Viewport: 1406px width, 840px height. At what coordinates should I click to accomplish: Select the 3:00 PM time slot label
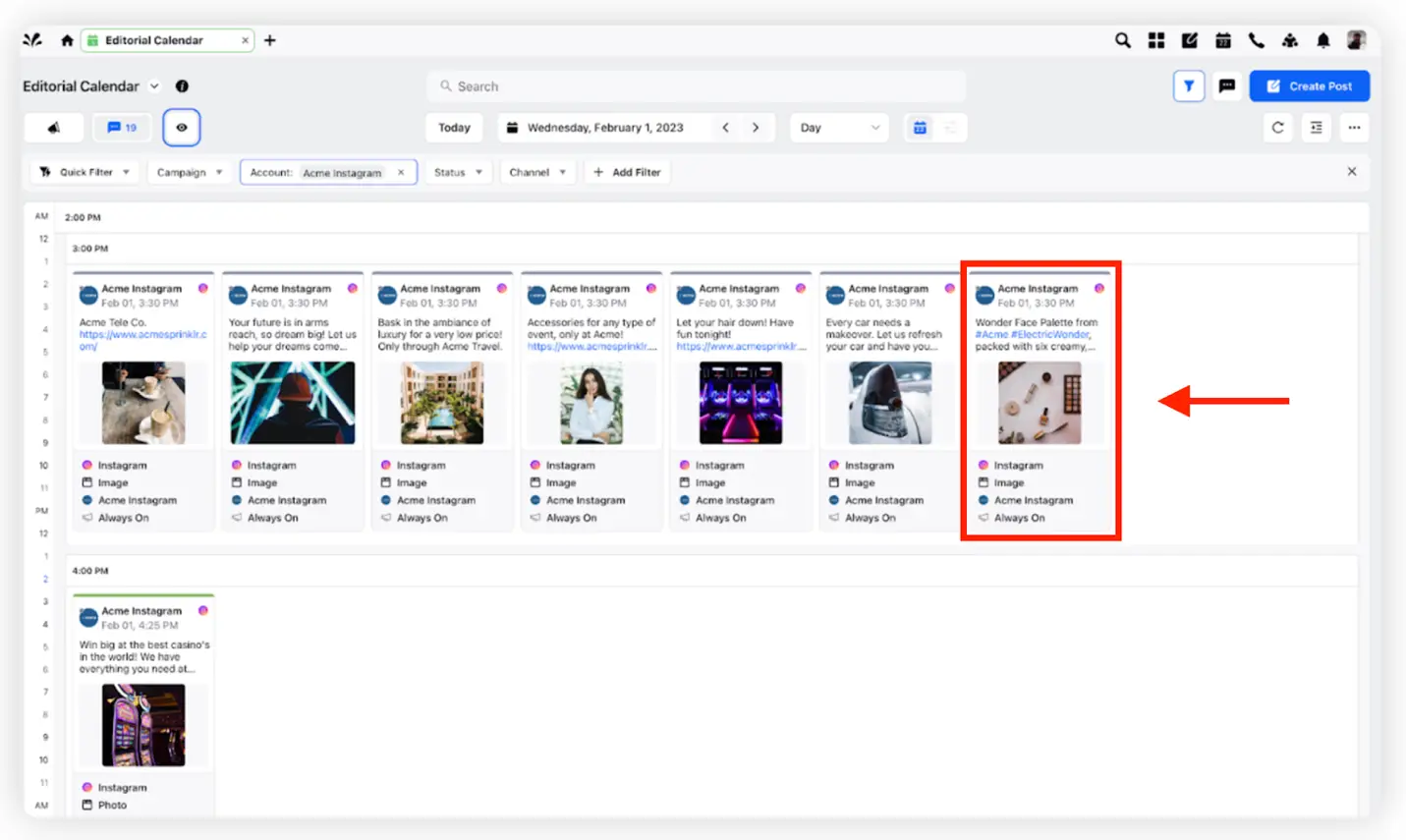[x=90, y=249]
